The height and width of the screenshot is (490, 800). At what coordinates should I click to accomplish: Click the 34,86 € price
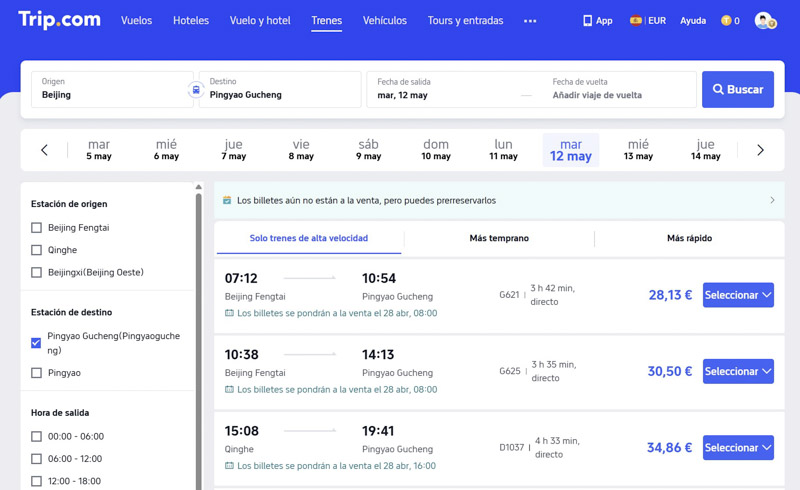(x=669, y=448)
